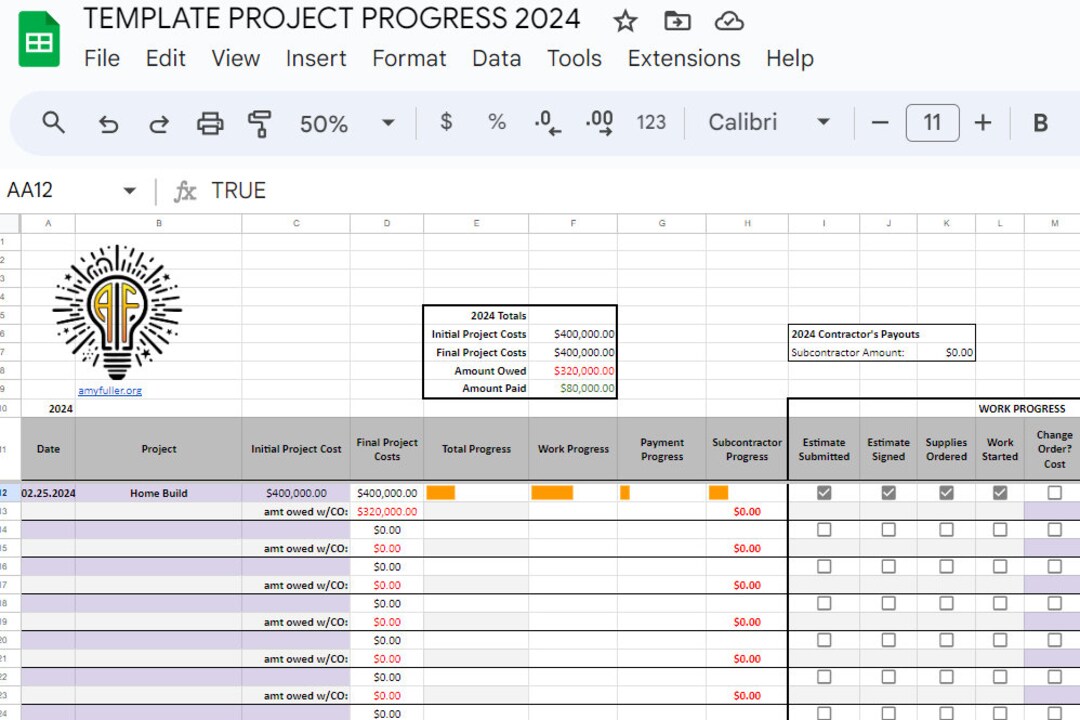Click the Undo icon in the toolbar
1080x720 pixels.
[x=110, y=123]
